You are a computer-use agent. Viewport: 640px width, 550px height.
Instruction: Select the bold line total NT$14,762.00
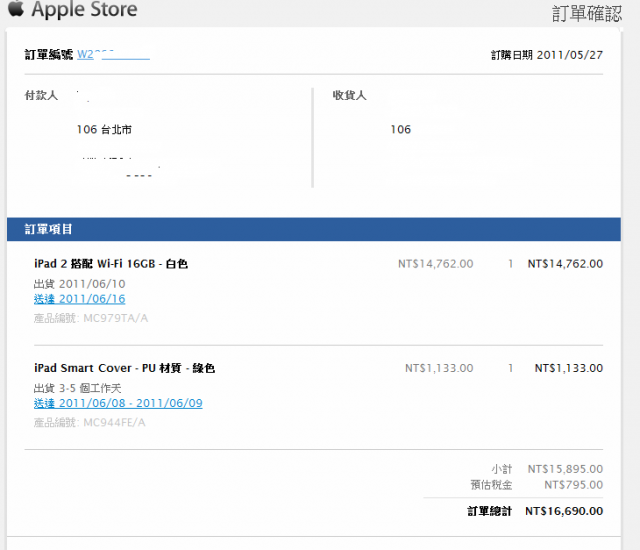(565, 264)
